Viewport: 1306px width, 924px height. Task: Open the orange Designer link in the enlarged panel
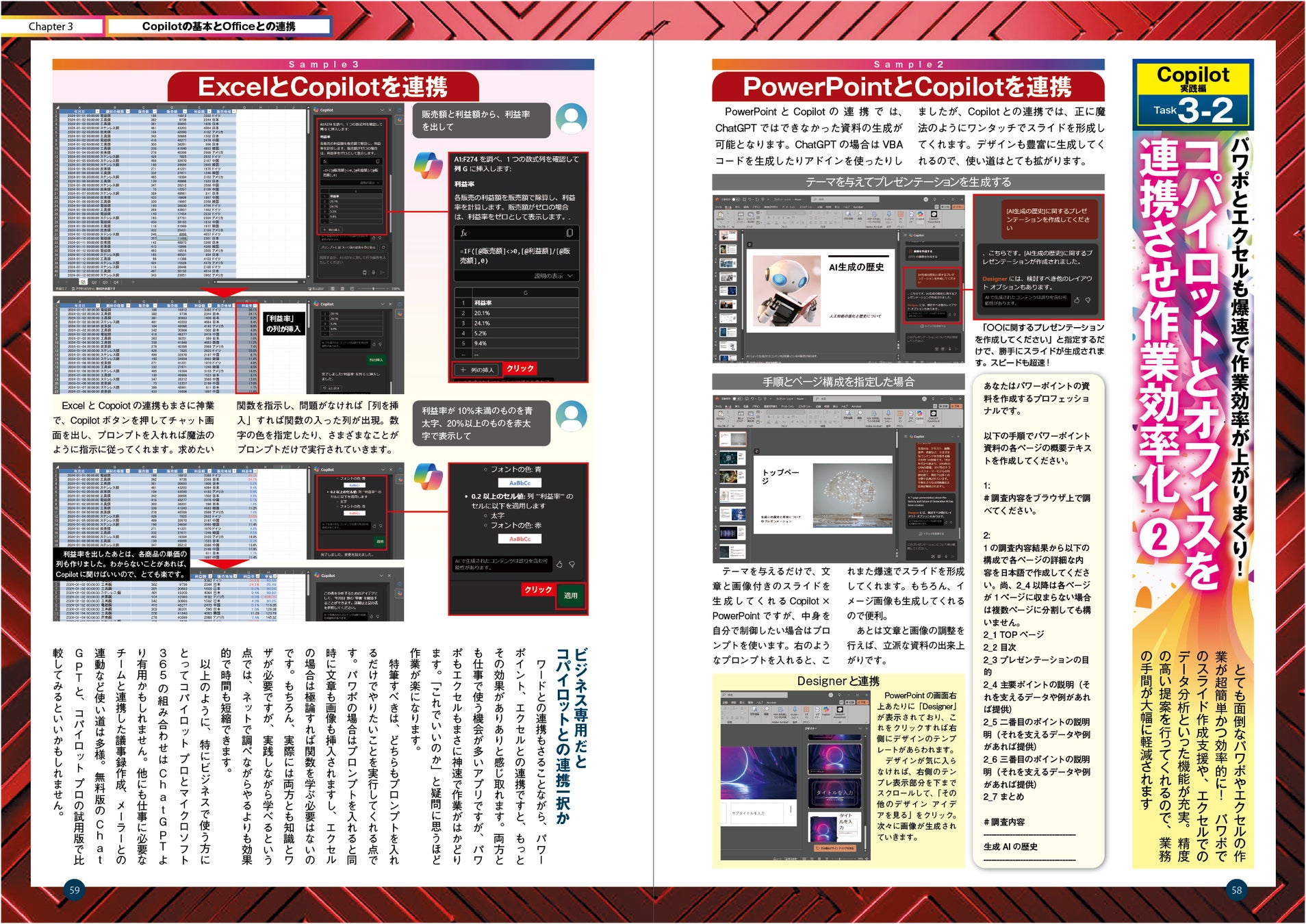[995, 279]
